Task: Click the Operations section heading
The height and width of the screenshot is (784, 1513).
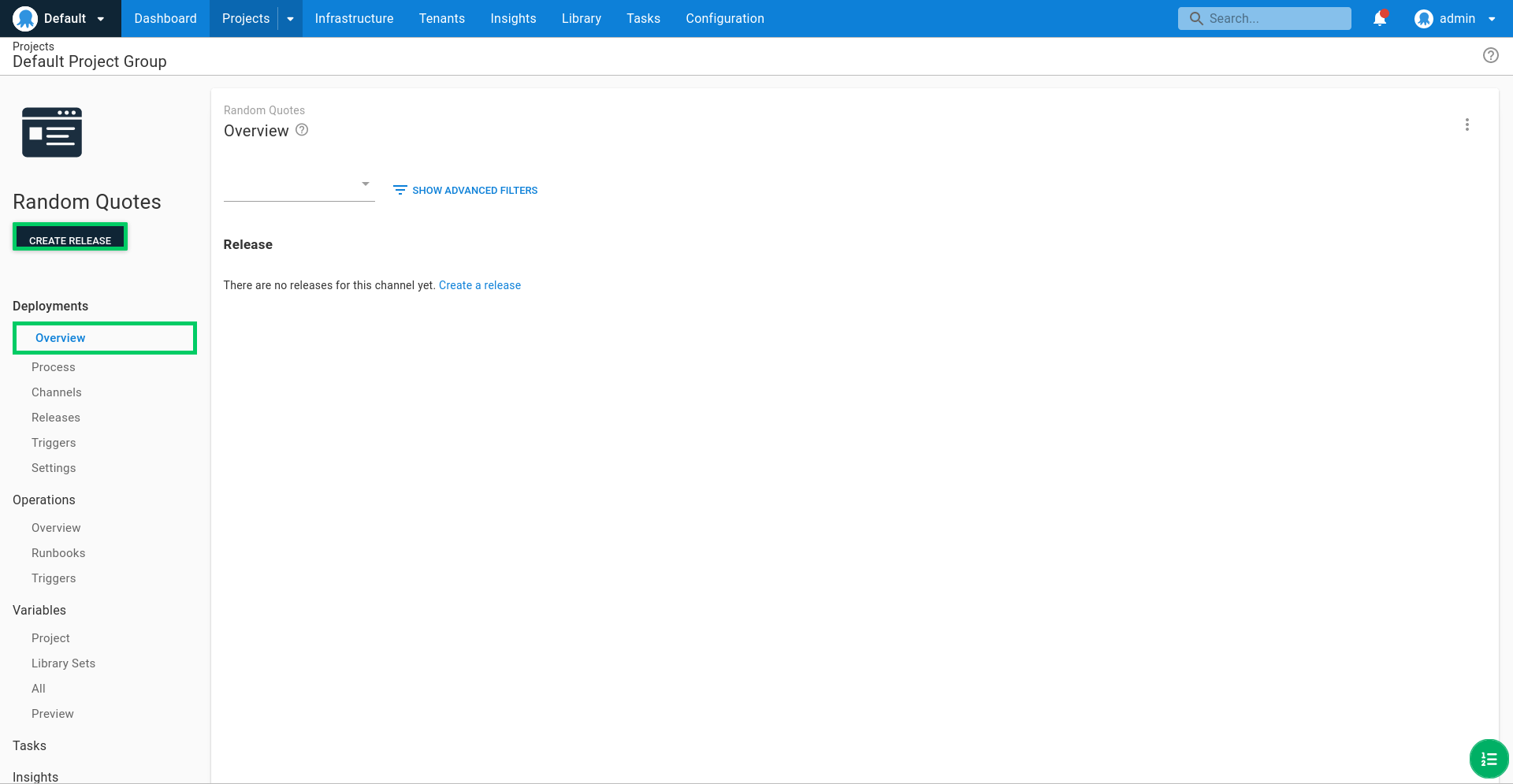Action: coord(44,500)
